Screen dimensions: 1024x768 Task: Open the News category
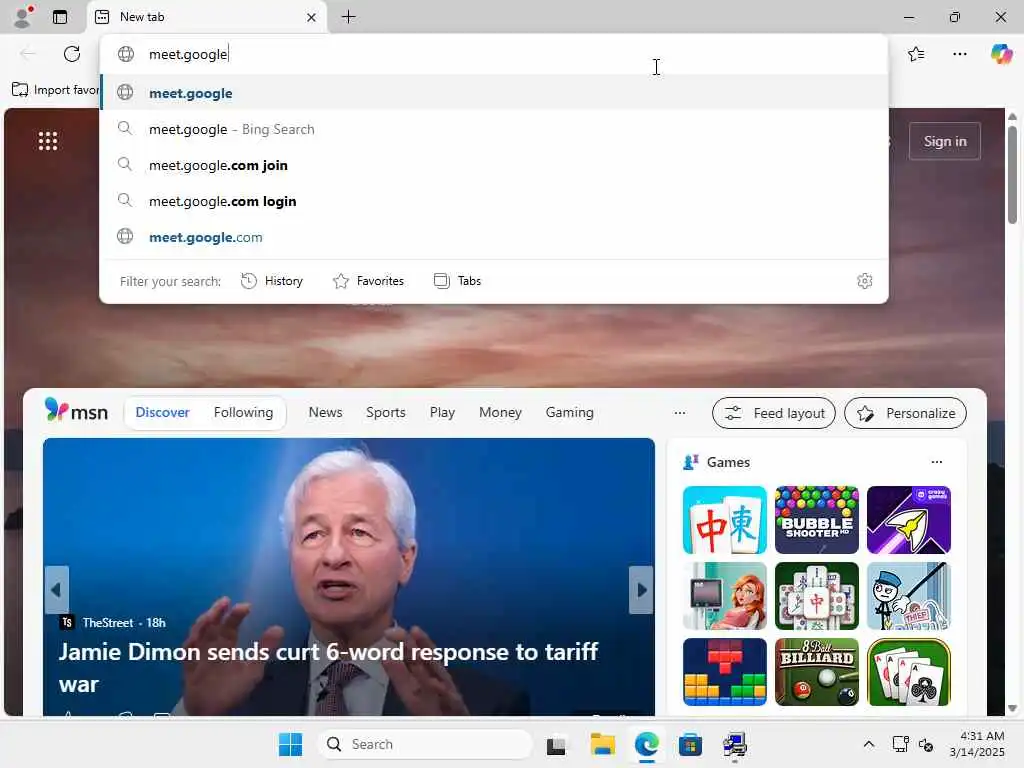click(325, 413)
